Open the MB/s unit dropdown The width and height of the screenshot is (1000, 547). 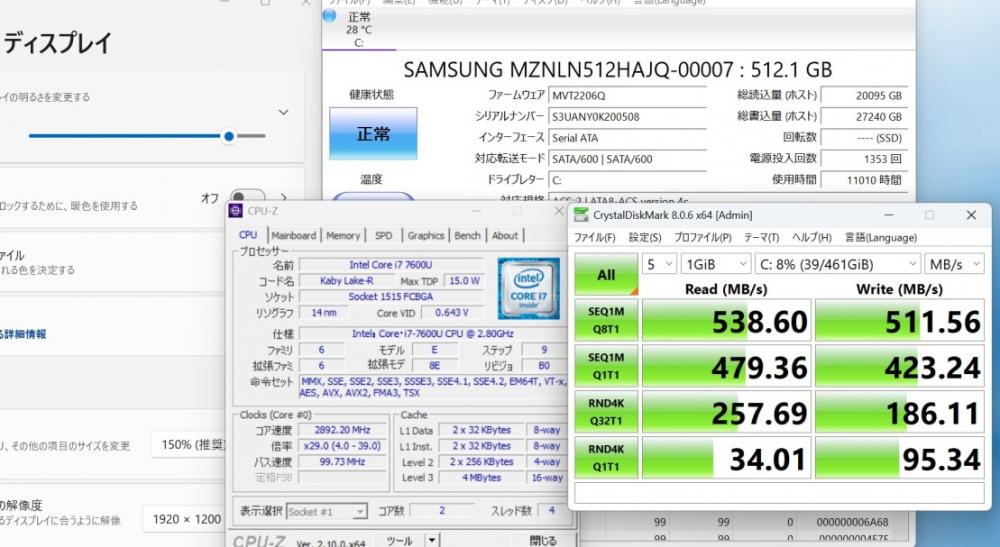(x=955, y=264)
